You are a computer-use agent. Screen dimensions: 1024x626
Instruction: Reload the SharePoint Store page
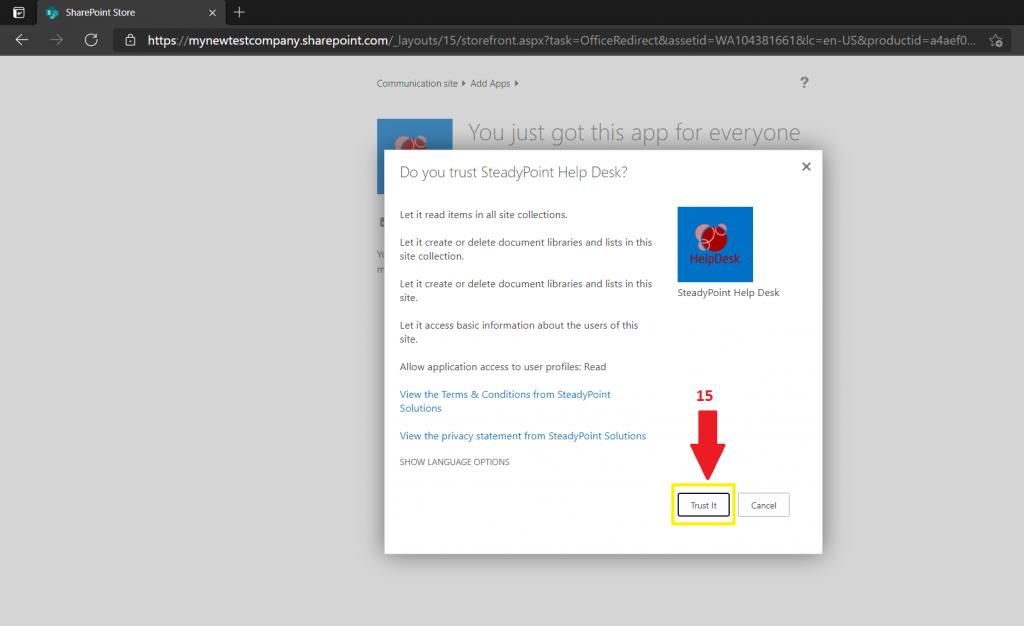click(x=91, y=40)
